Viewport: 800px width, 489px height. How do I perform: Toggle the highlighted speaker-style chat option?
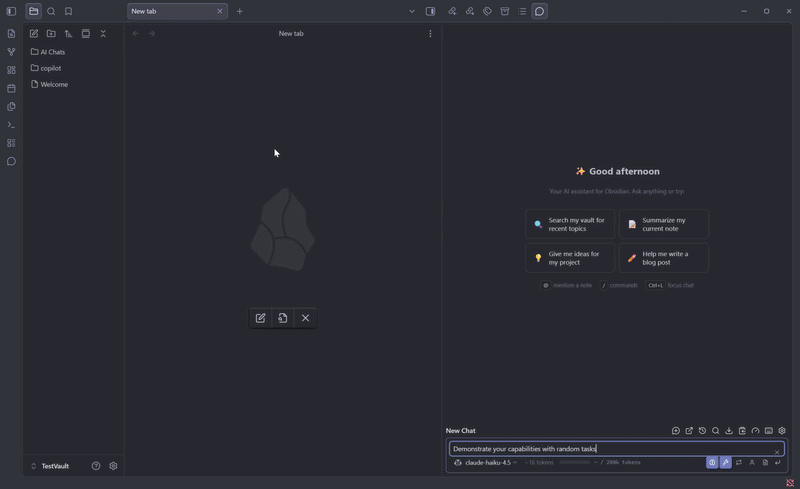(x=712, y=462)
